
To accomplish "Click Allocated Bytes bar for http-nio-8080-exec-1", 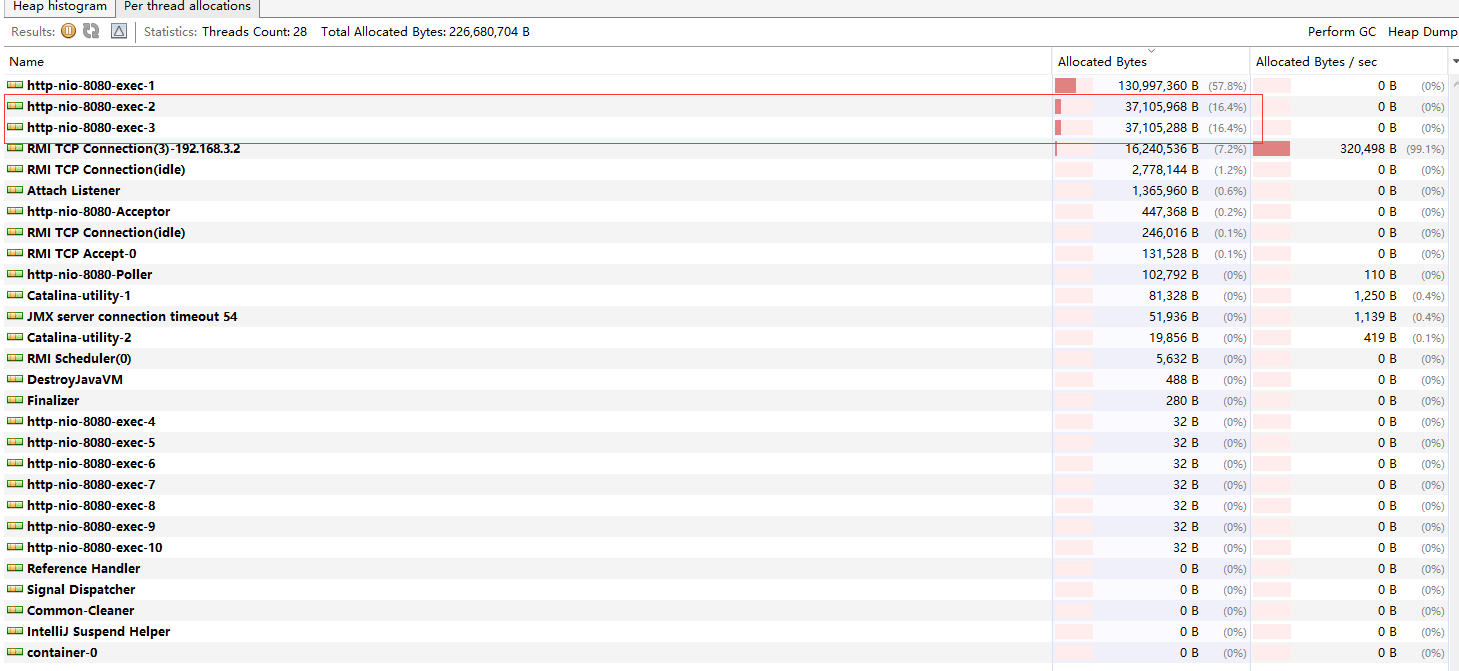I will pos(1074,85).
